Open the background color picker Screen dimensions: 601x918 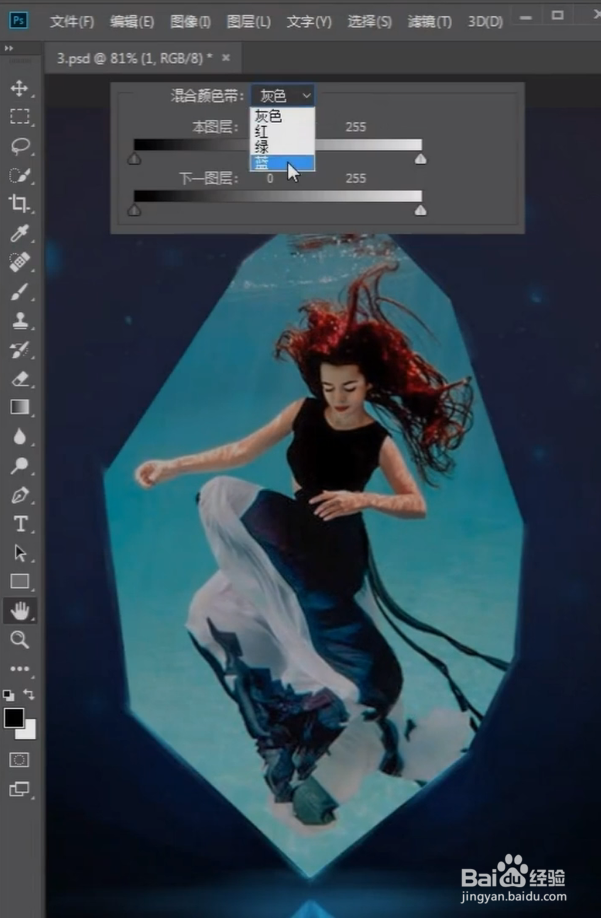click(29, 731)
